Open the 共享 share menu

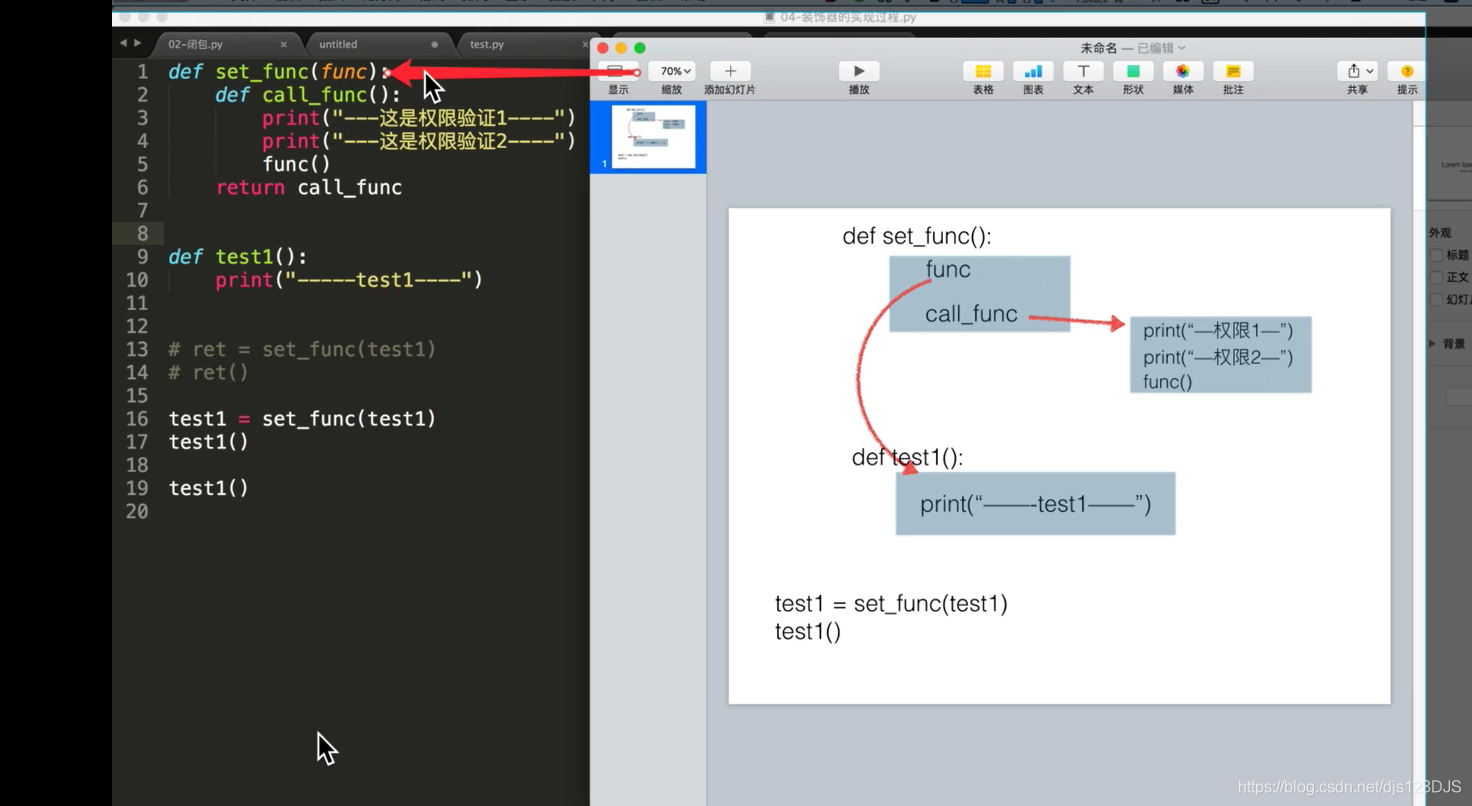point(1357,71)
